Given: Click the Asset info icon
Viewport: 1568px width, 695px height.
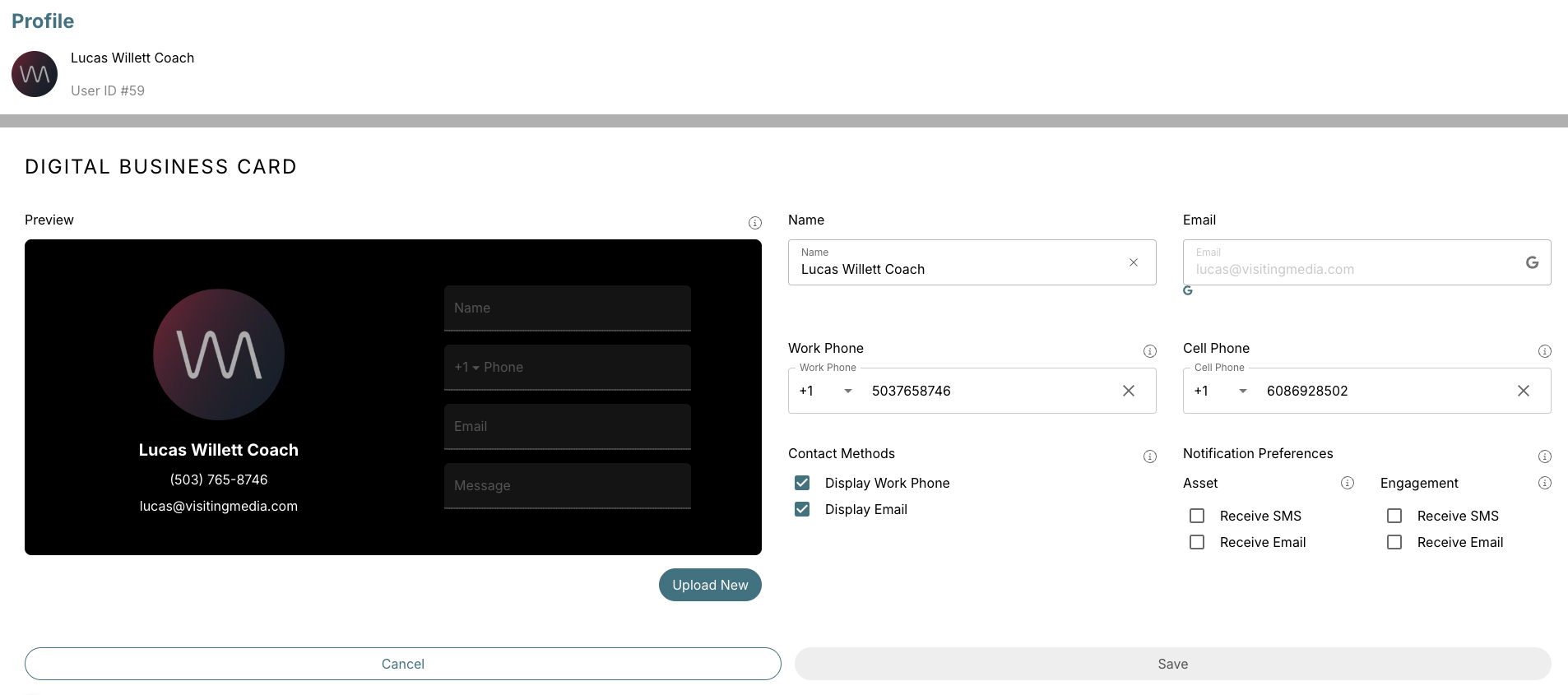Looking at the screenshot, I should click(1347, 483).
